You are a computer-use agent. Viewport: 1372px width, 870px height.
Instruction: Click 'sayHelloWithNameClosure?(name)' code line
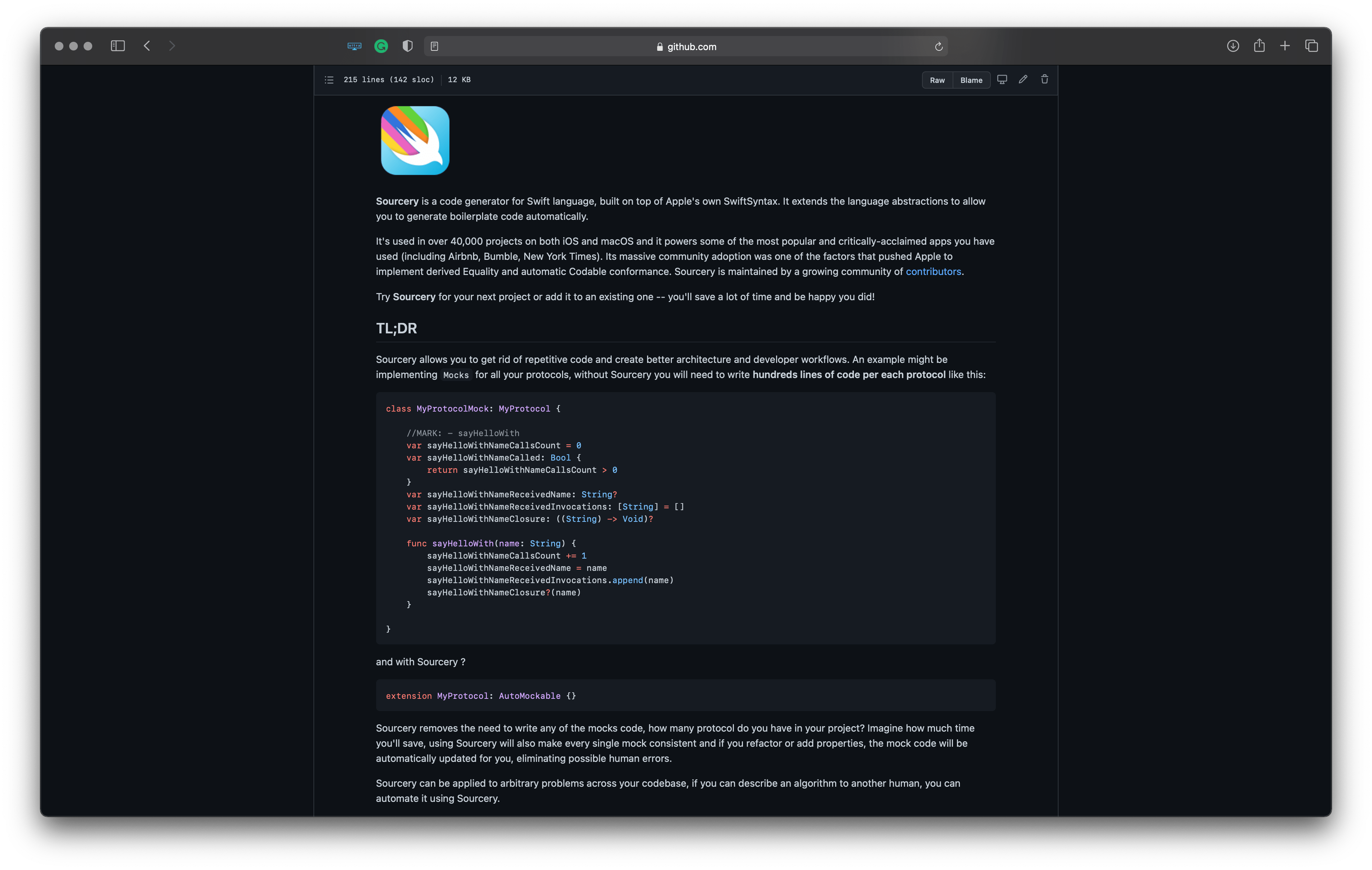tap(504, 593)
